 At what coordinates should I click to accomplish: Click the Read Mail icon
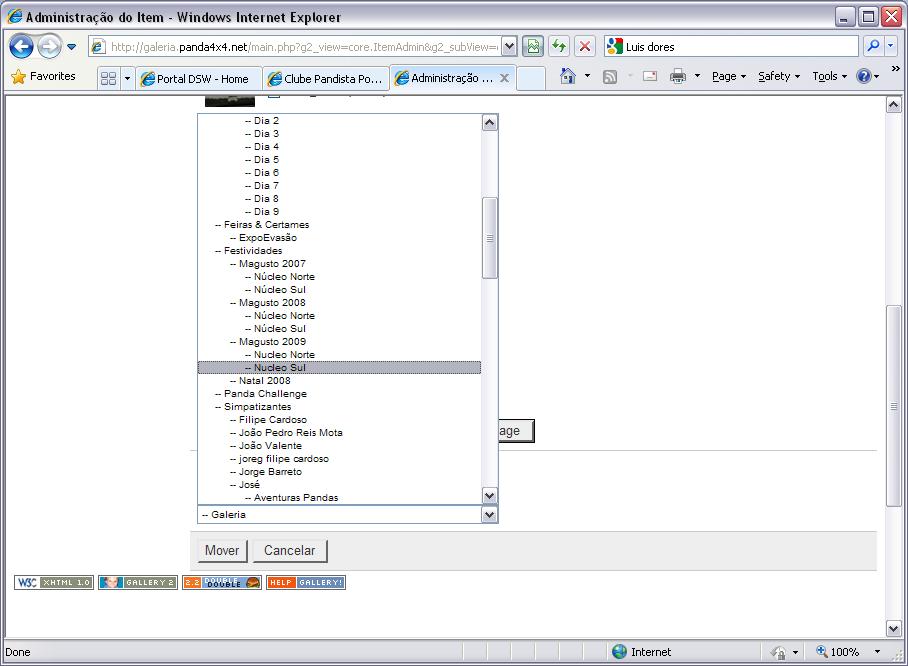click(x=650, y=76)
